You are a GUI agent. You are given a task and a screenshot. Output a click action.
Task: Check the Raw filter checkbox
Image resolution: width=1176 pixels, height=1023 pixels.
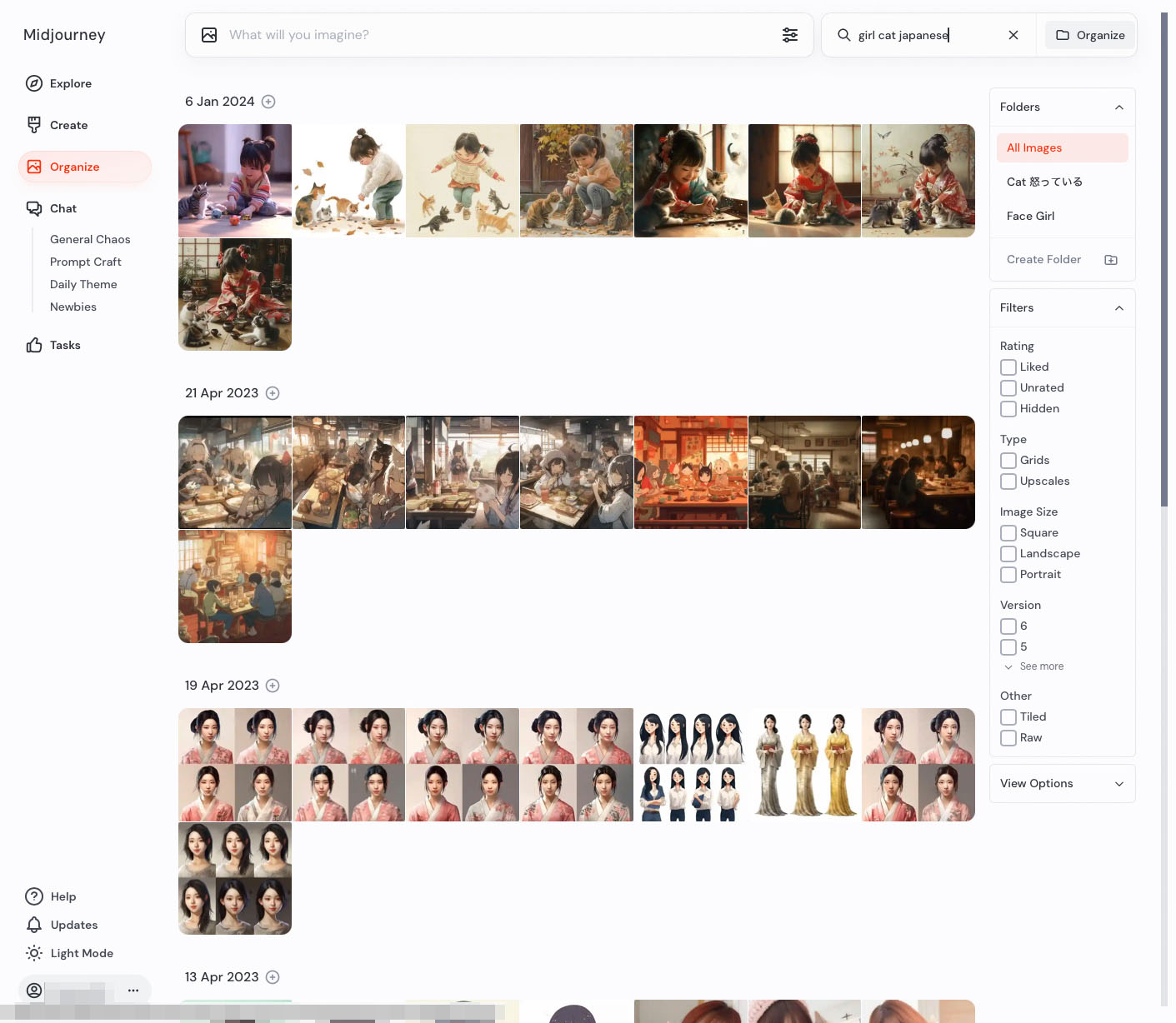[x=1008, y=738]
